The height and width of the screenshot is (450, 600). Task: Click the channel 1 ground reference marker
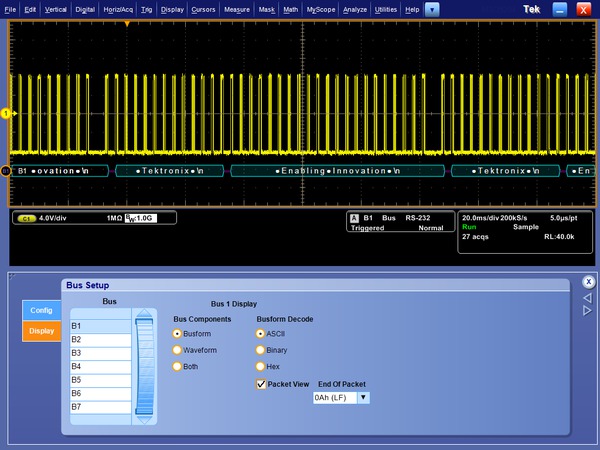tap(5, 113)
